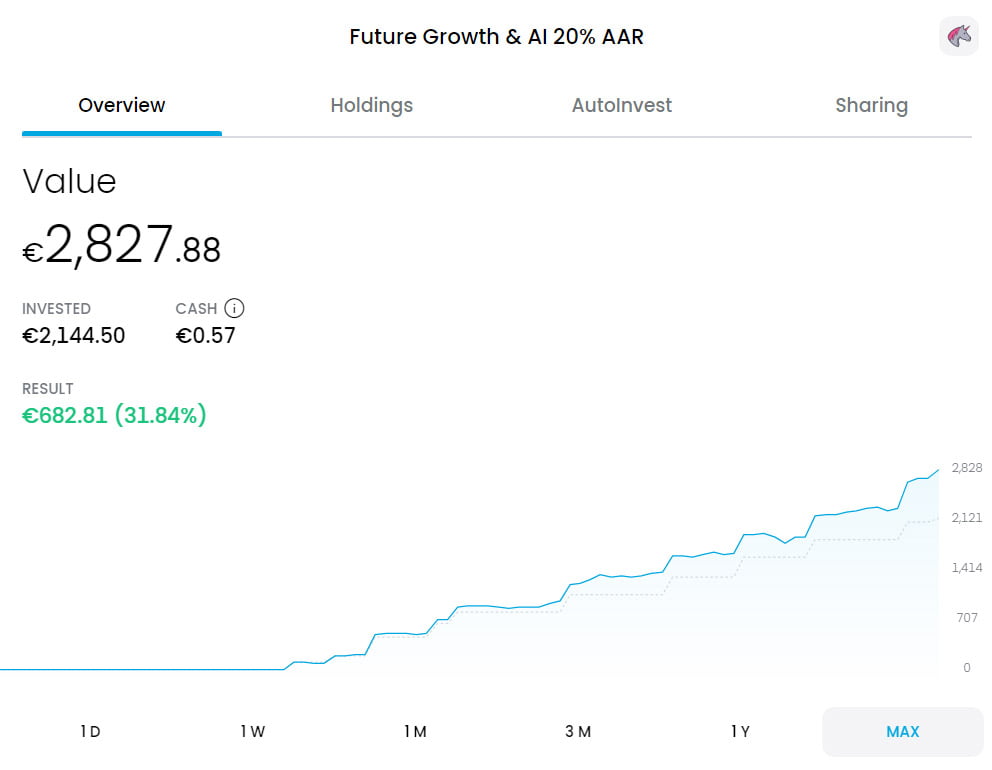Select the 1Y time range

(x=740, y=732)
